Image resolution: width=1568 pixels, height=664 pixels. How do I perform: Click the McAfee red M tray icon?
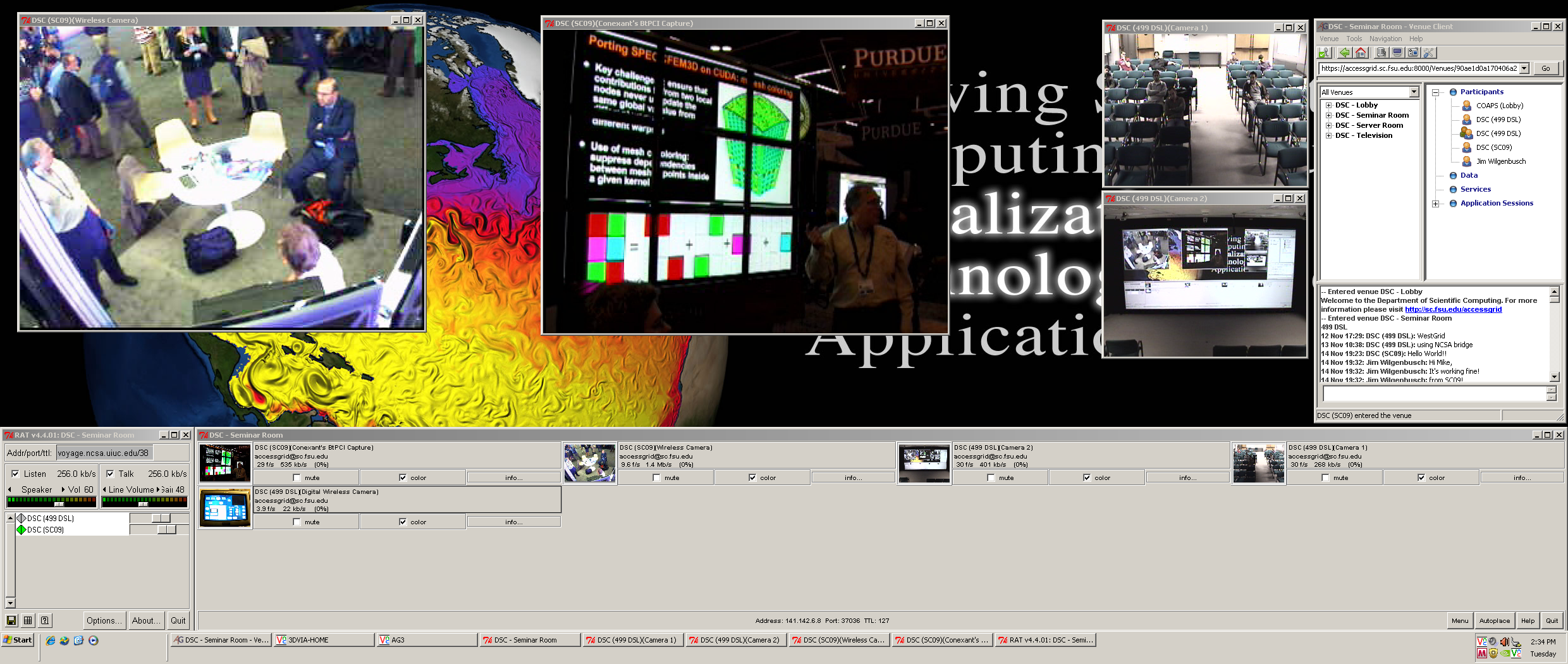[1482, 653]
